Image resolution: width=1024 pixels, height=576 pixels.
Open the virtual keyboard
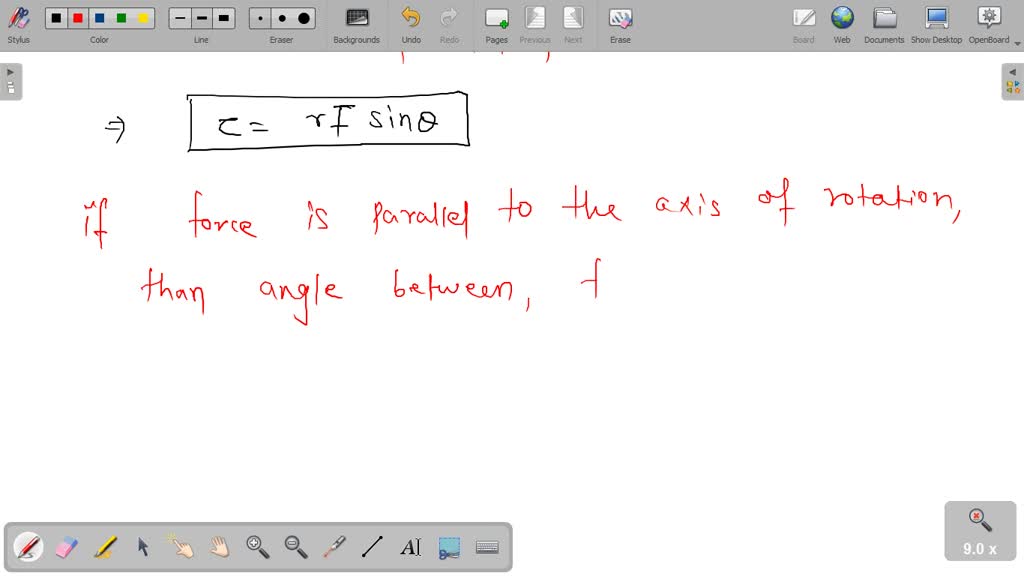[487, 547]
